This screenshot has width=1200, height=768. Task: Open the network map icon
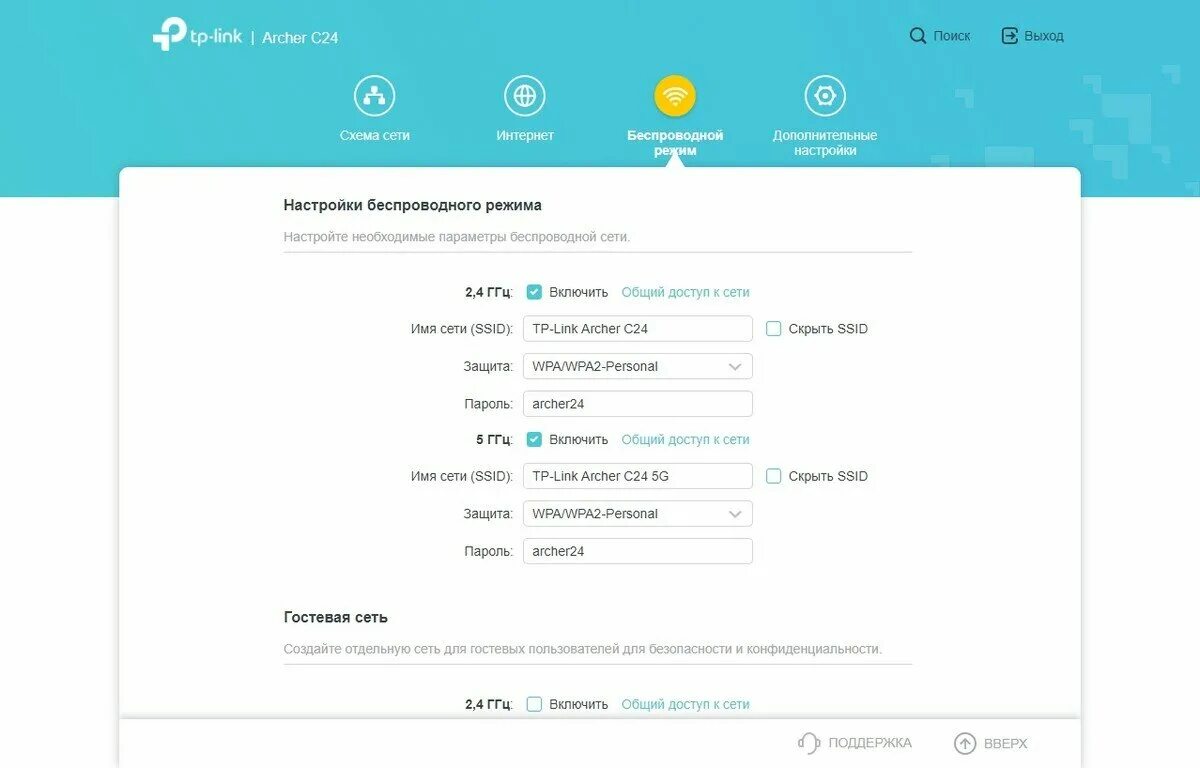pos(375,96)
